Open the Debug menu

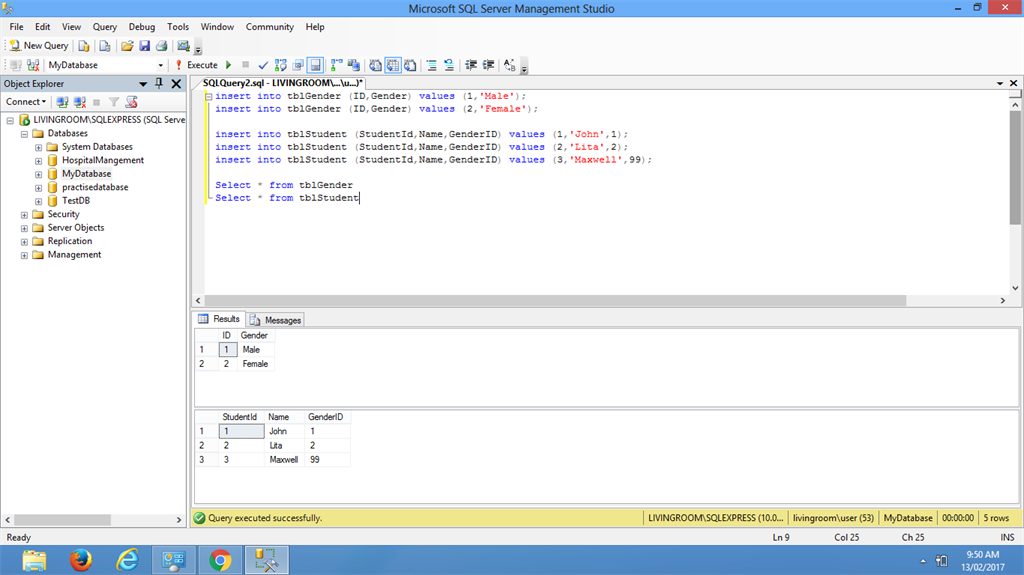click(142, 27)
